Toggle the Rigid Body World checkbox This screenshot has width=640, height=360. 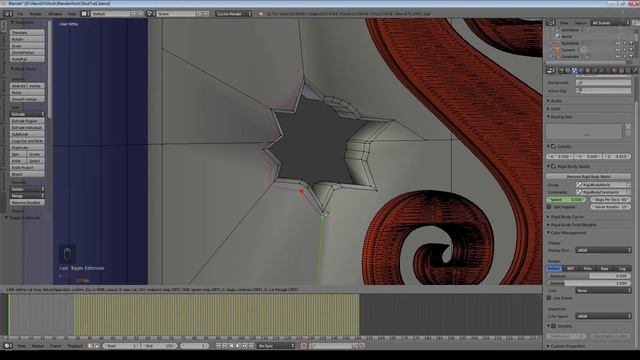coord(553,167)
